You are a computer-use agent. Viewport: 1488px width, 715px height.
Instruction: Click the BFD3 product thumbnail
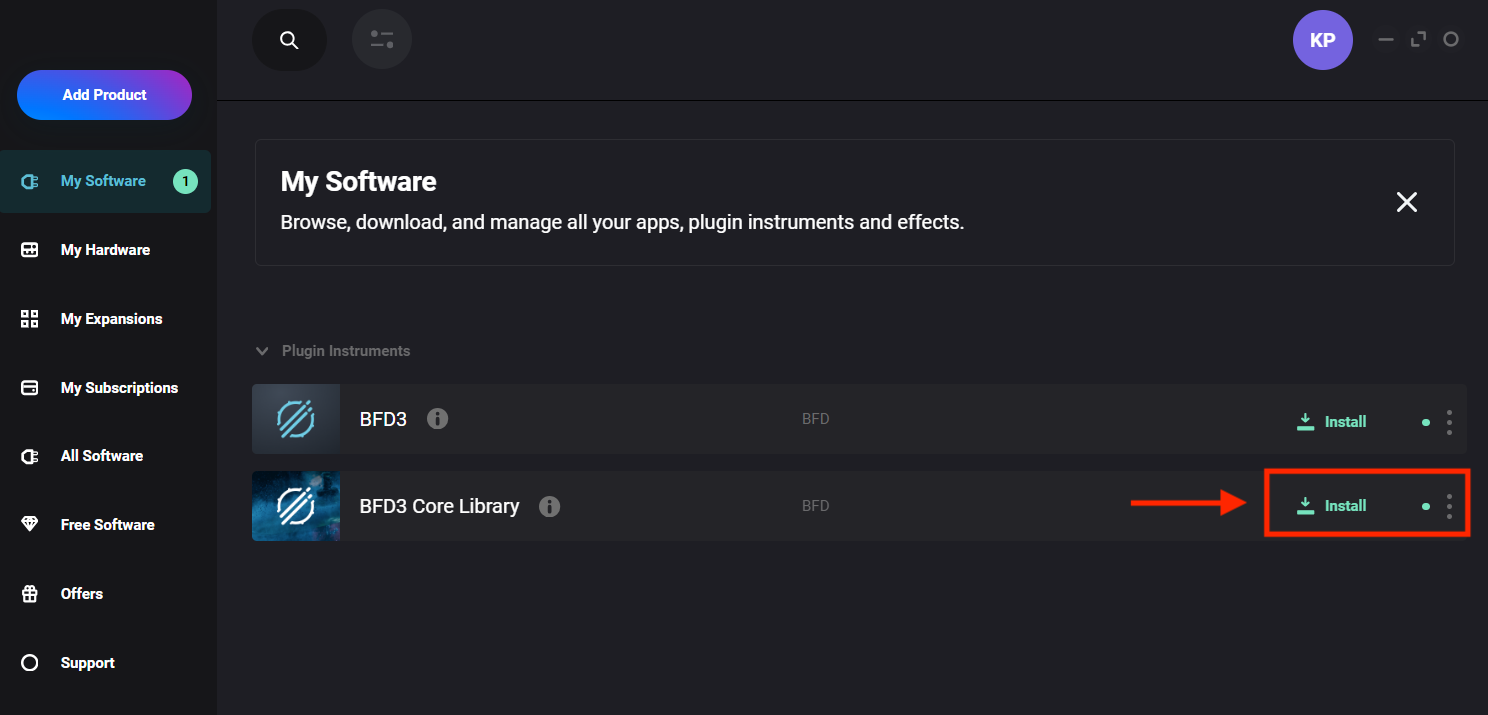[x=296, y=419]
